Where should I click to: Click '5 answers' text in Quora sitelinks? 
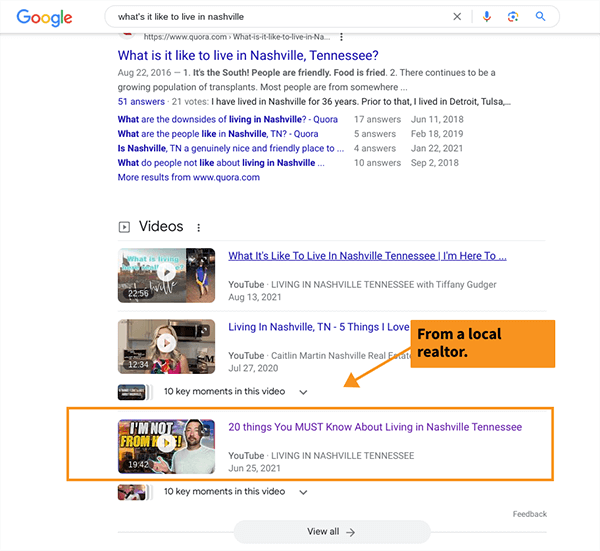click(x=375, y=134)
